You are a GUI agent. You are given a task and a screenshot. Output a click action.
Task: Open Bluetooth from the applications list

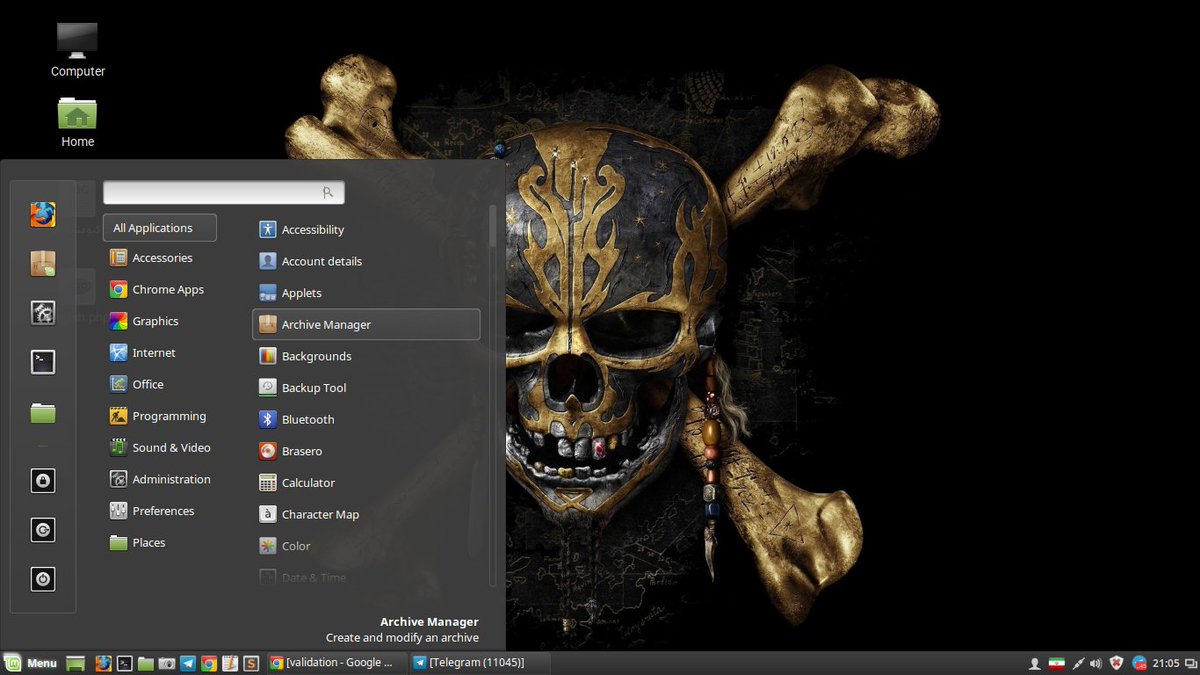tap(366, 420)
